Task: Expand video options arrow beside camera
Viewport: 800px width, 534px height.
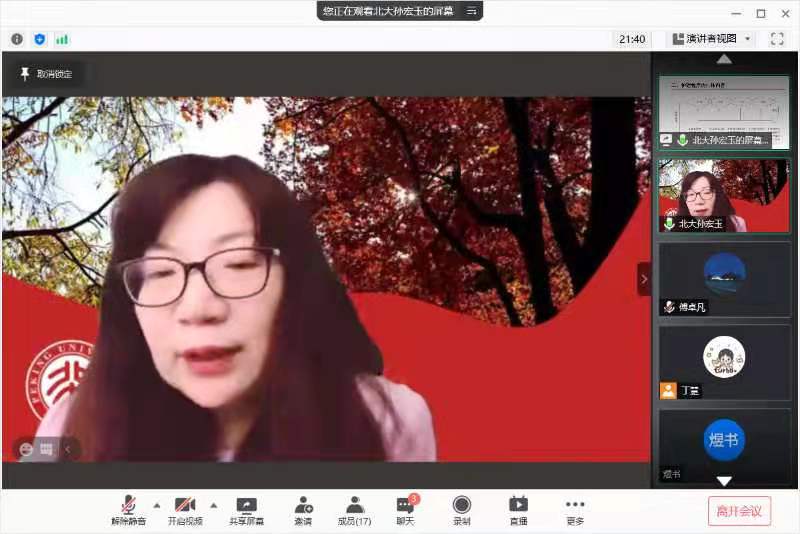Action: coord(213,505)
